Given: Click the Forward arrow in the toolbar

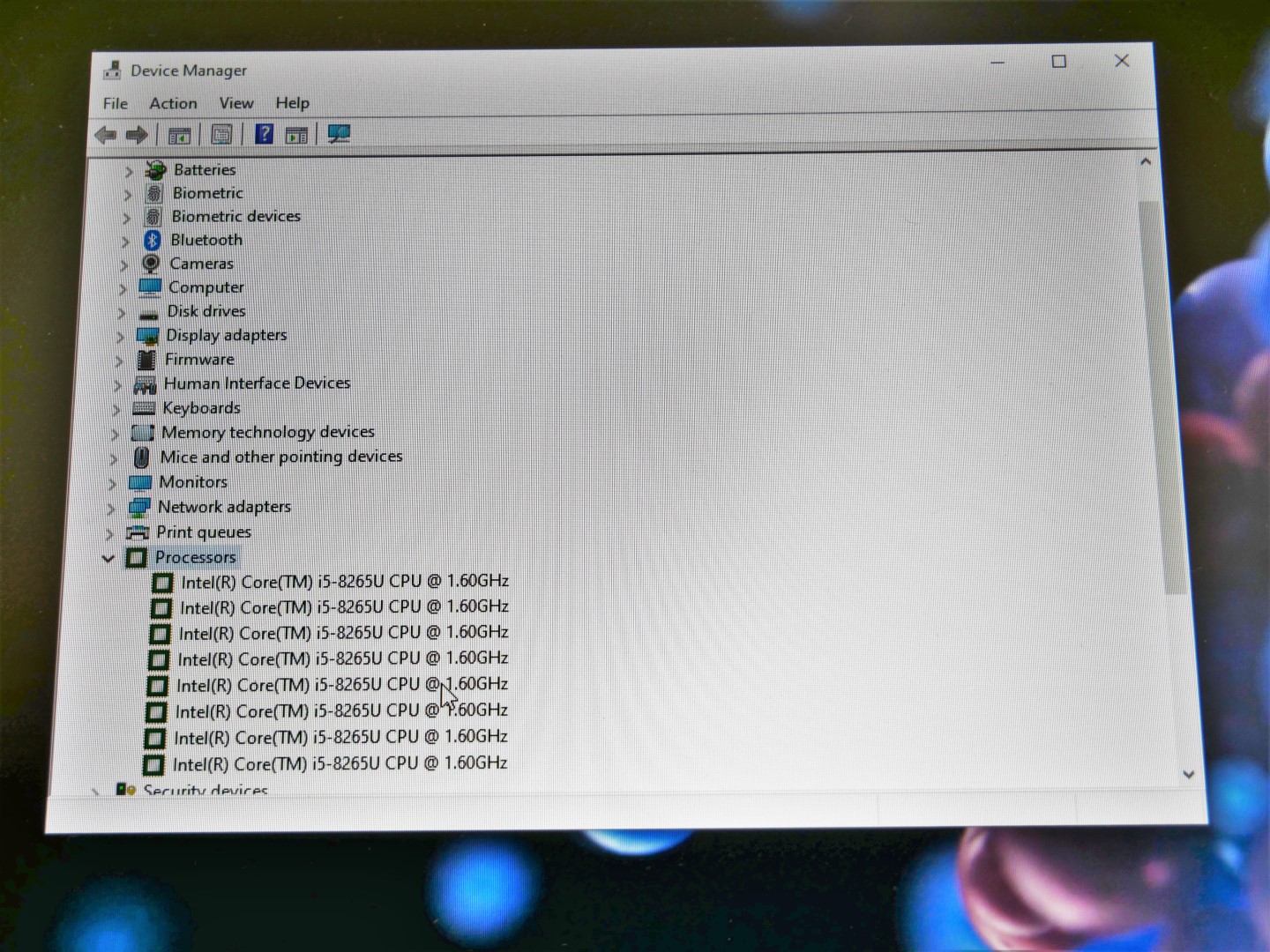Looking at the screenshot, I should [137, 135].
